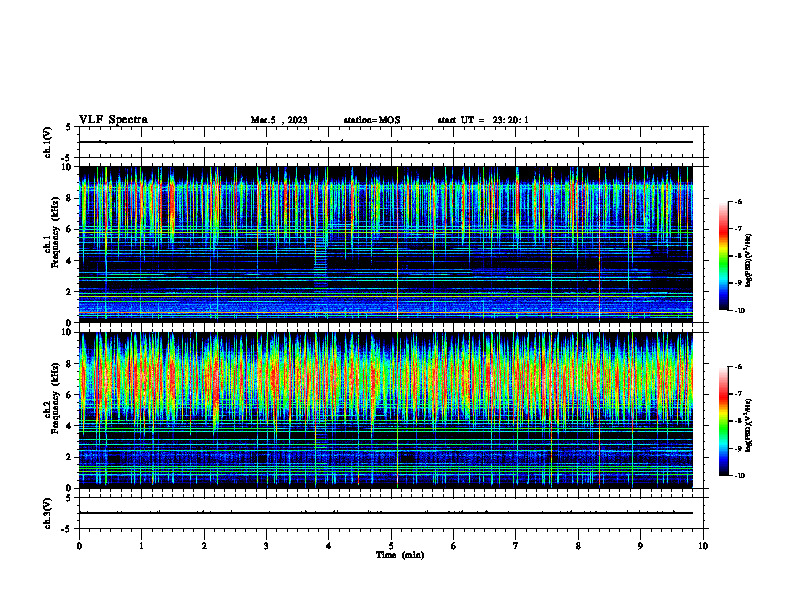Click the ch.2 "Frequency (kHz)" axis label
792x612 pixels.
pos(55,397)
